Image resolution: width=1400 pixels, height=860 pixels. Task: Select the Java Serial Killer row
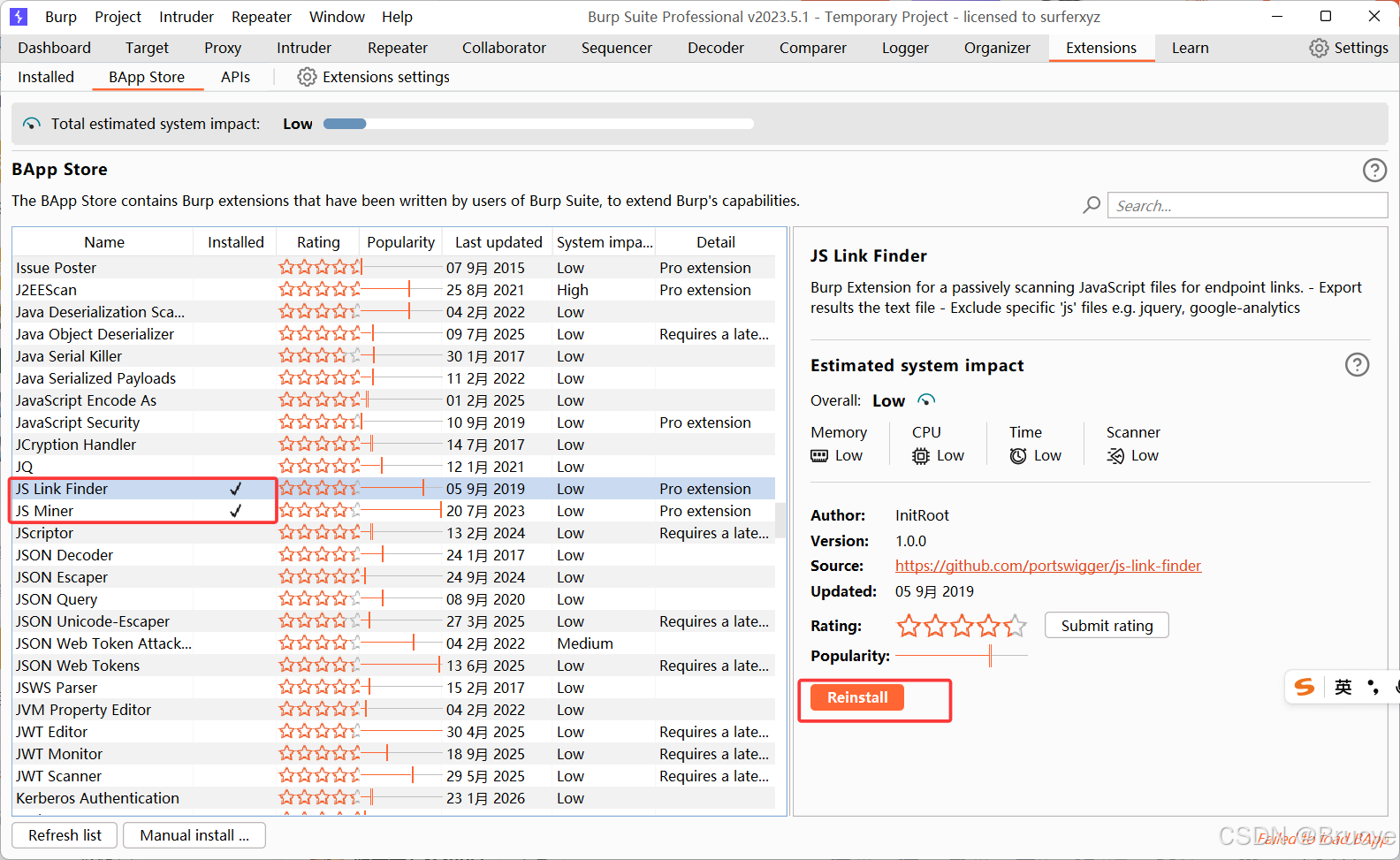tap(394, 356)
